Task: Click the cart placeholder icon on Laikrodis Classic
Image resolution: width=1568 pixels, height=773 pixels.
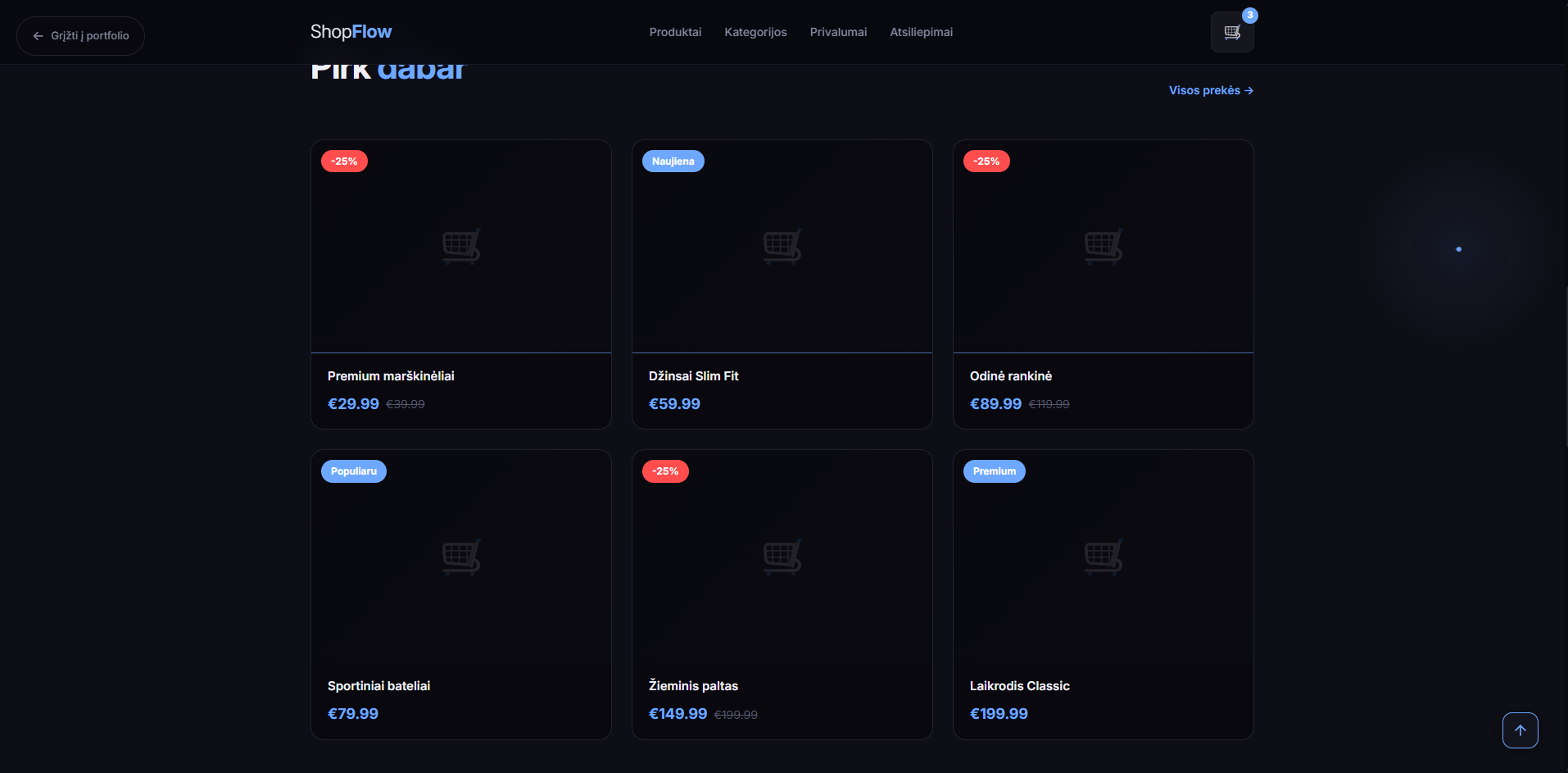Action: (x=1103, y=557)
